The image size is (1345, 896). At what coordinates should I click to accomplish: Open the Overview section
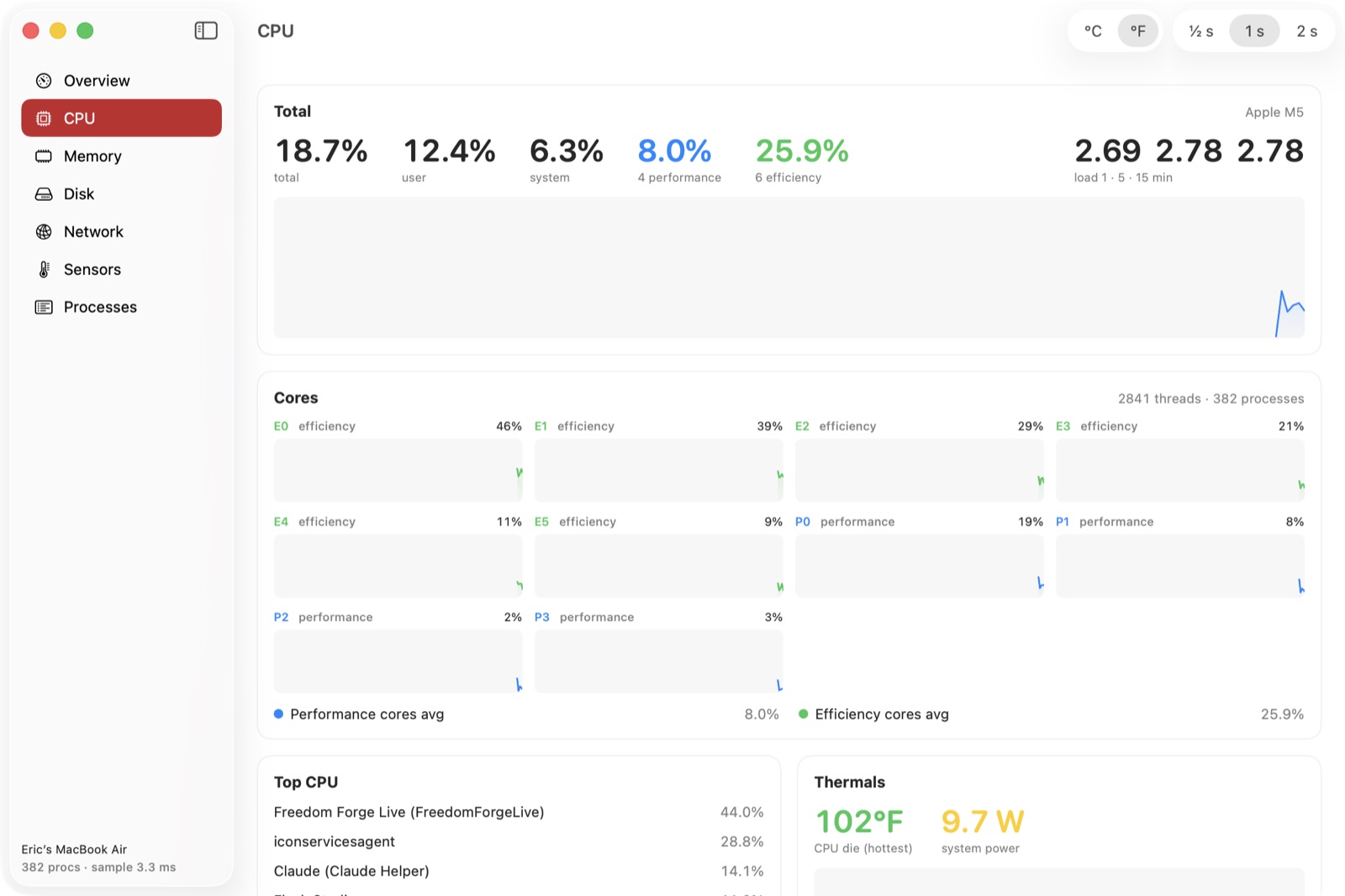click(121, 81)
